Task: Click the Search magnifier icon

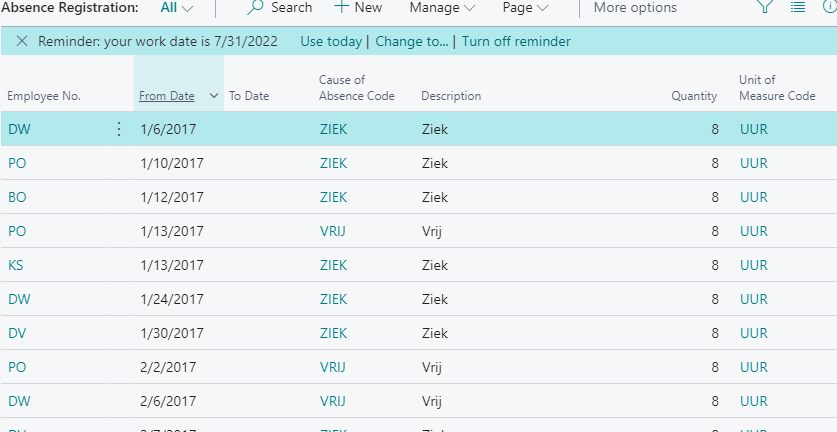Action: coord(256,7)
